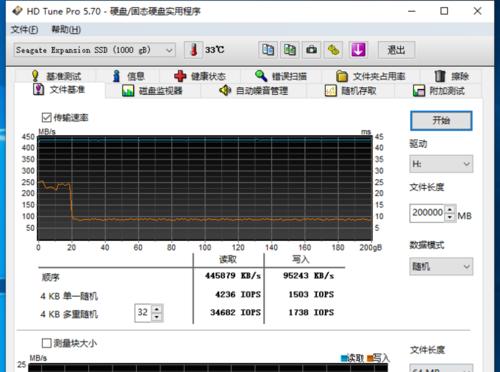Image resolution: width=500 pixels, height=372 pixels.
Task: Click the 退出 exit button
Action: click(396, 50)
